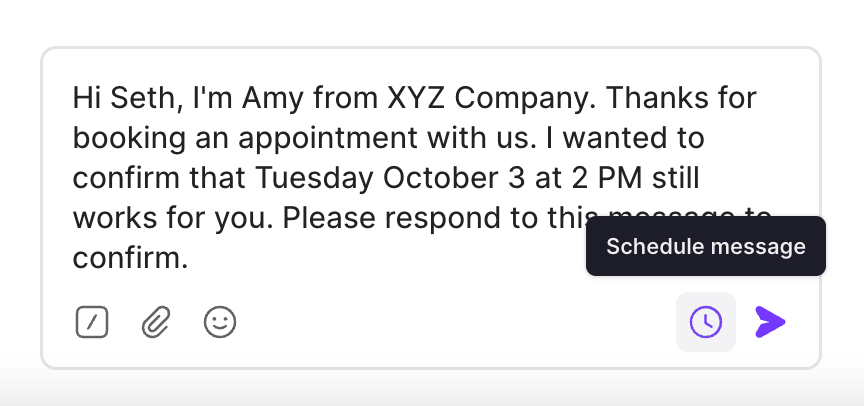The height and width of the screenshot is (406, 864).
Task: Attach a file with the paperclip icon
Action: pyautogui.click(x=155, y=322)
